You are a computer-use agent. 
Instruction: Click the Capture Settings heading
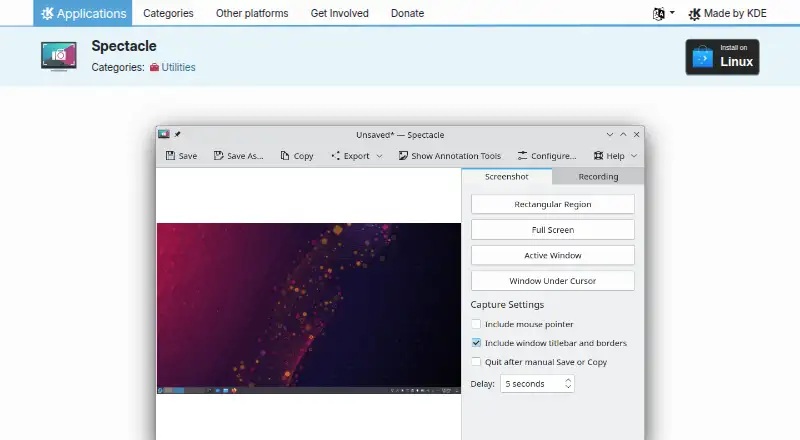507,305
